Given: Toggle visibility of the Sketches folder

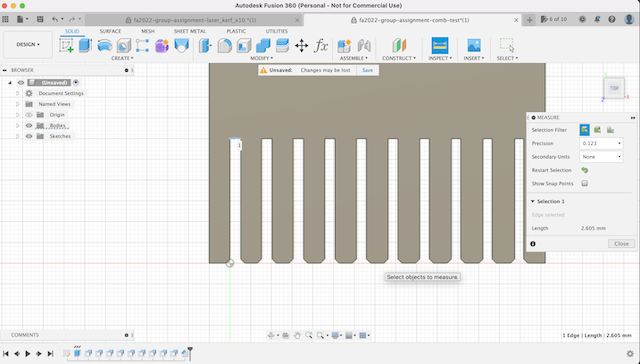Looking at the screenshot, I should (x=29, y=136).
